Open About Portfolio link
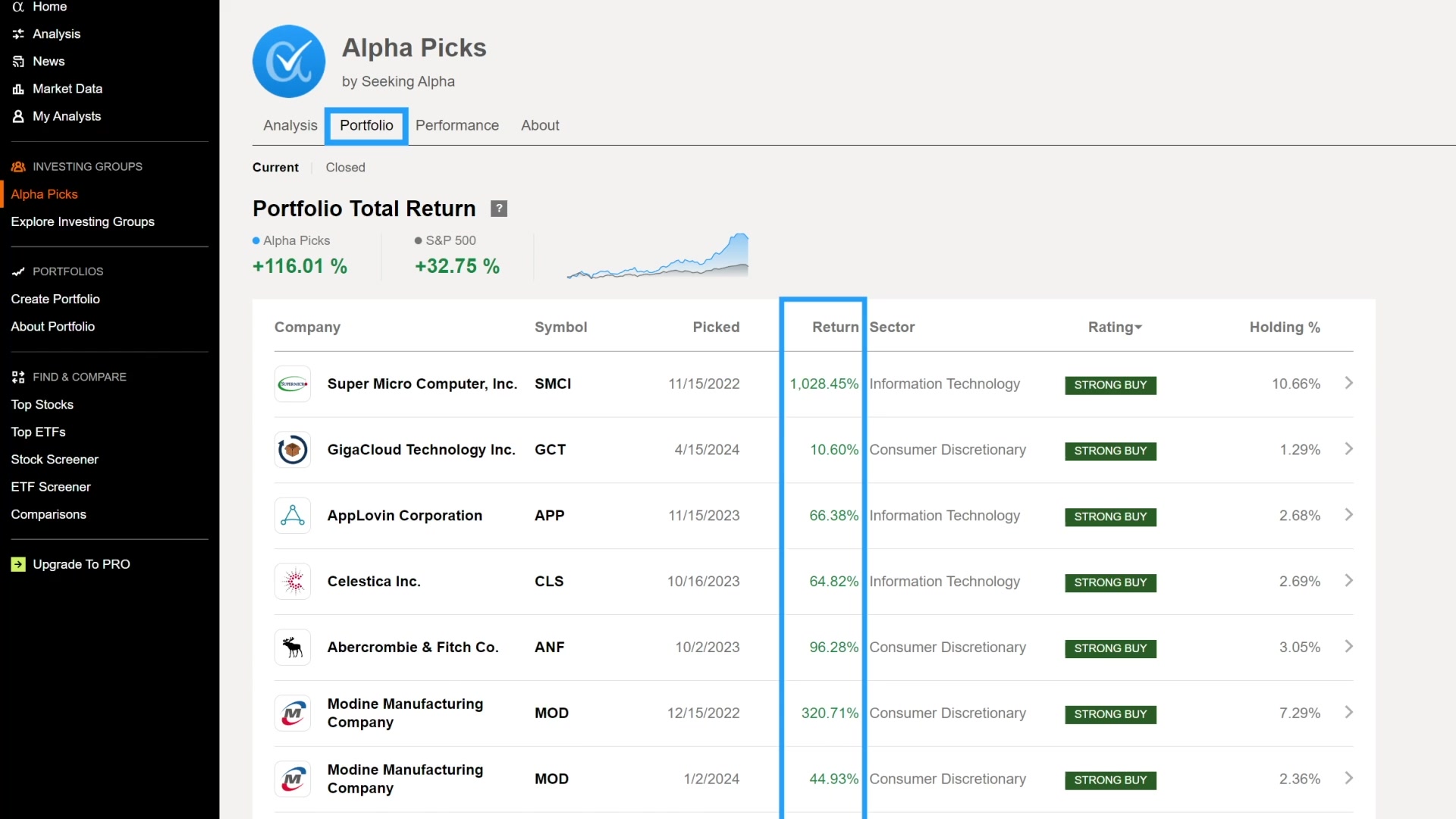The width and height of the screenshot is (1456, 819). pyautogui.click(x=53, y=326)
